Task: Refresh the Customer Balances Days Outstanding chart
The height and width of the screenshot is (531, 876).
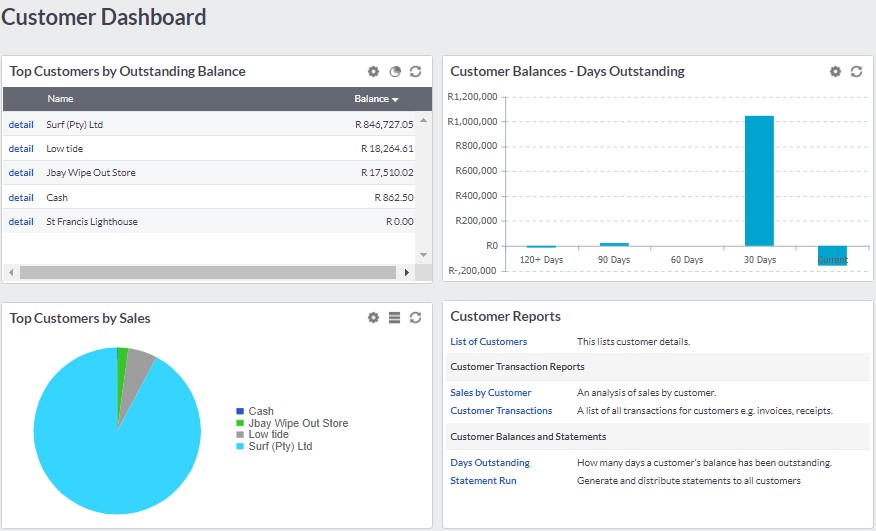Action: 856,72
